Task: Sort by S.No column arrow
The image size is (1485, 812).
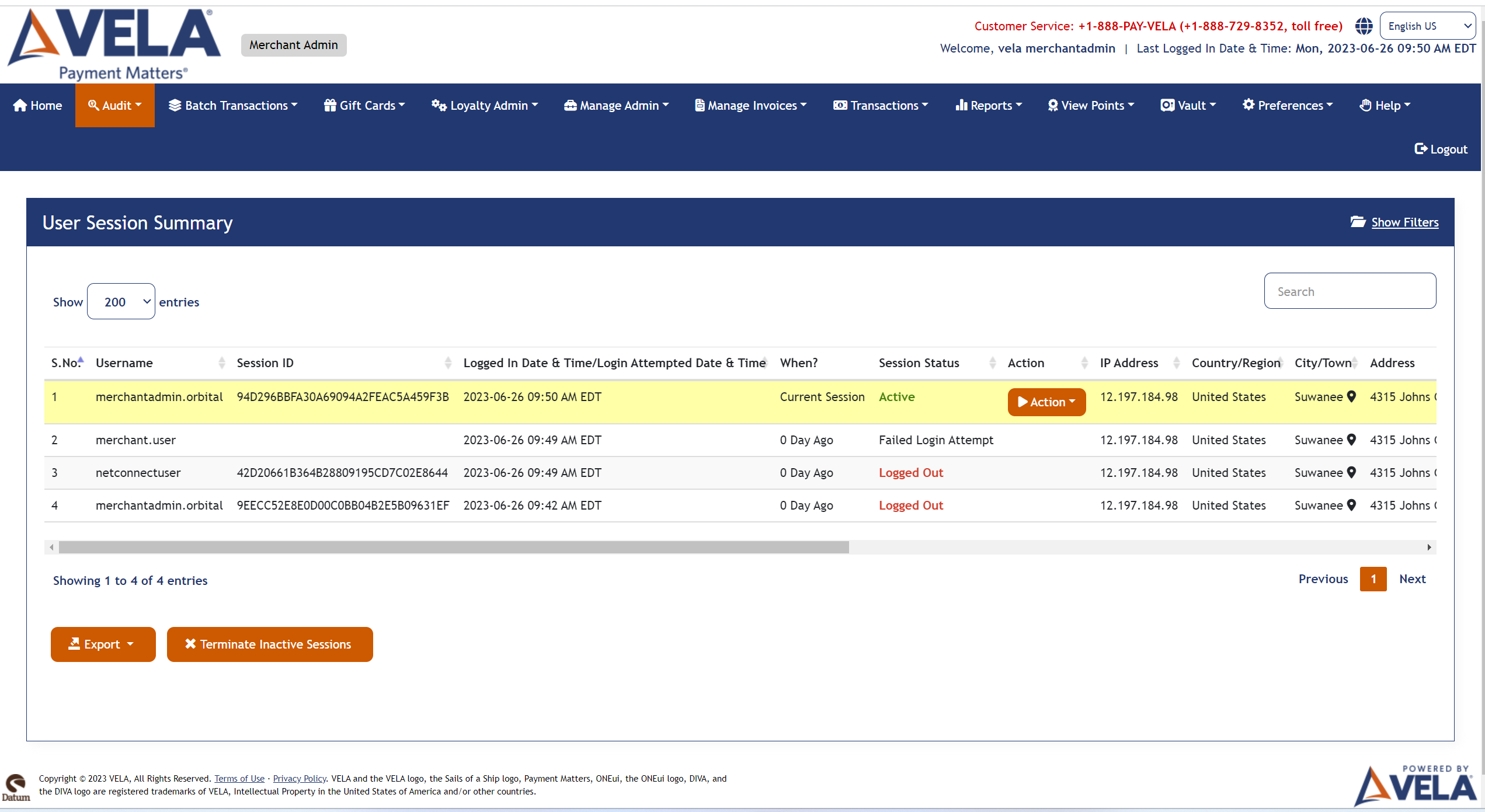Action: [81, 360]
